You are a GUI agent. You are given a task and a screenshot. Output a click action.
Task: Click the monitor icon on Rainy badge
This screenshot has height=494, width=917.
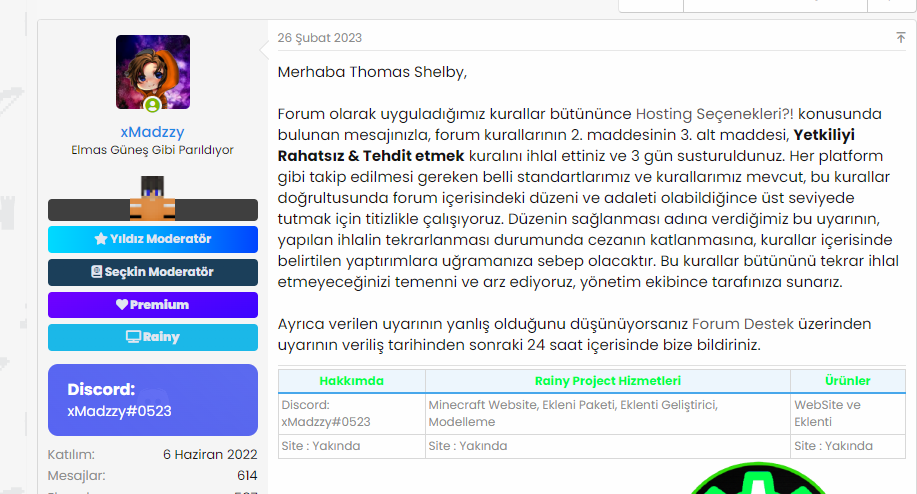133,337
